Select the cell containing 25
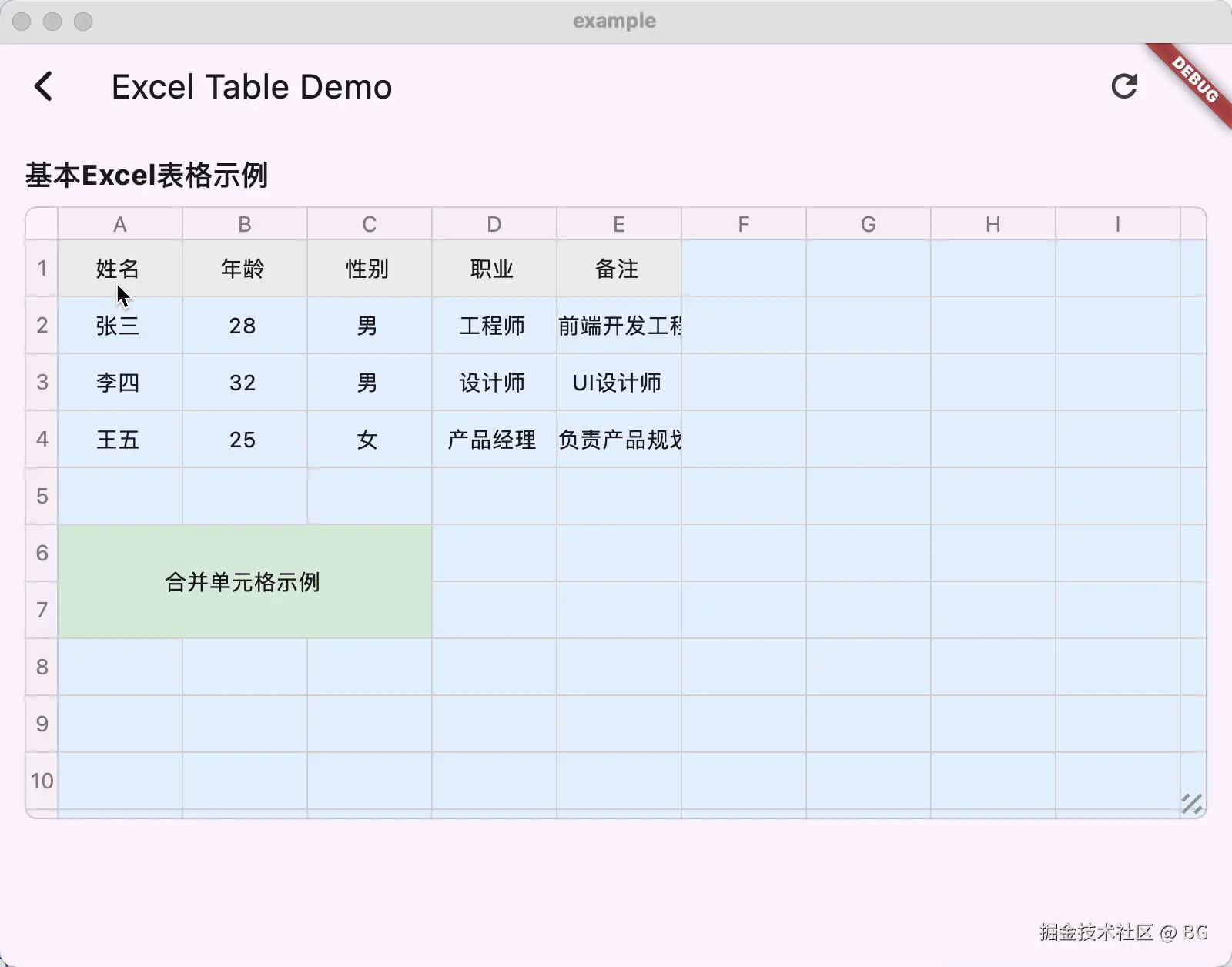 point(245,439)
